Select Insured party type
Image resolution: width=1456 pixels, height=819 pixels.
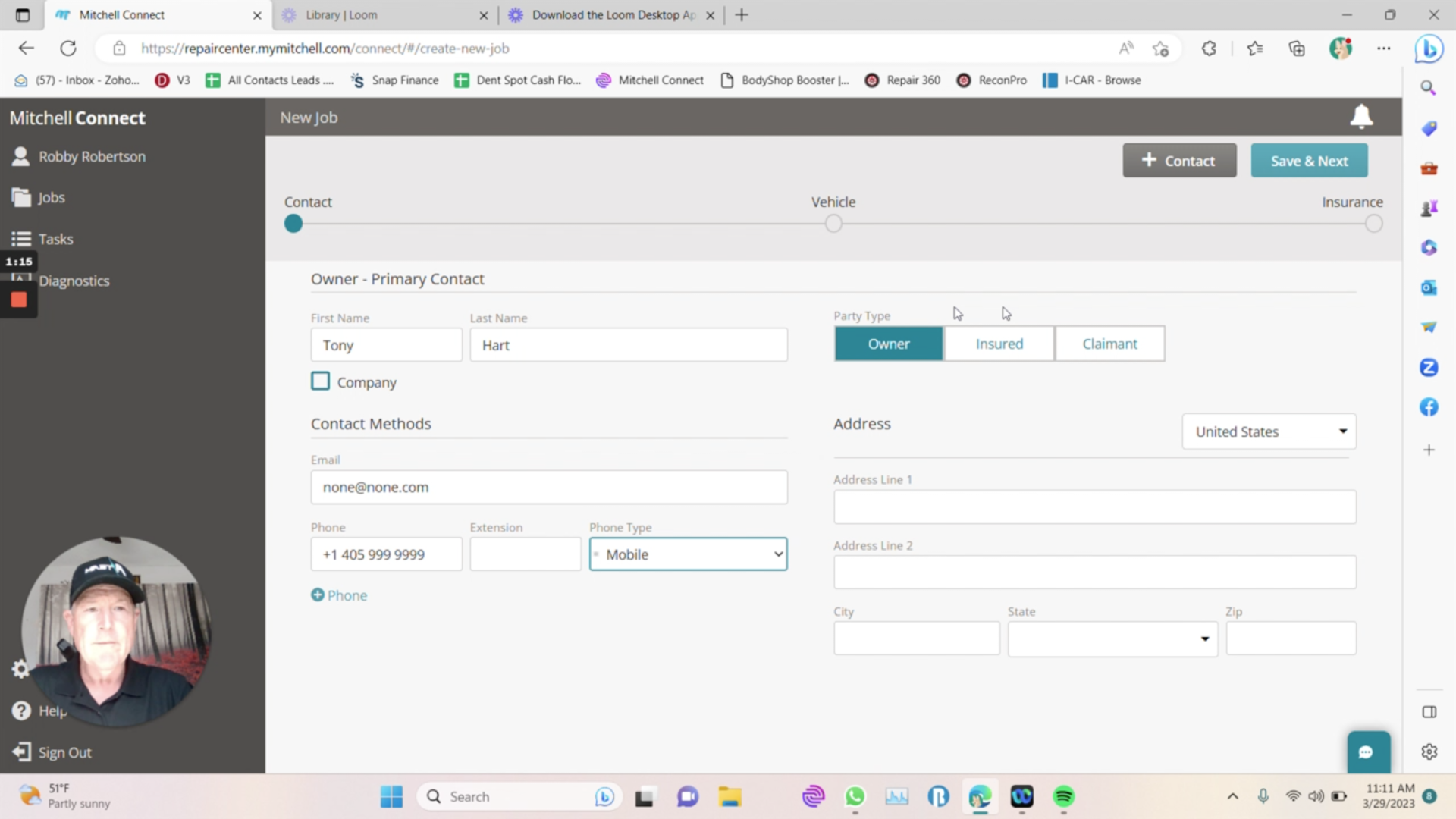click(x=999, y=344)
